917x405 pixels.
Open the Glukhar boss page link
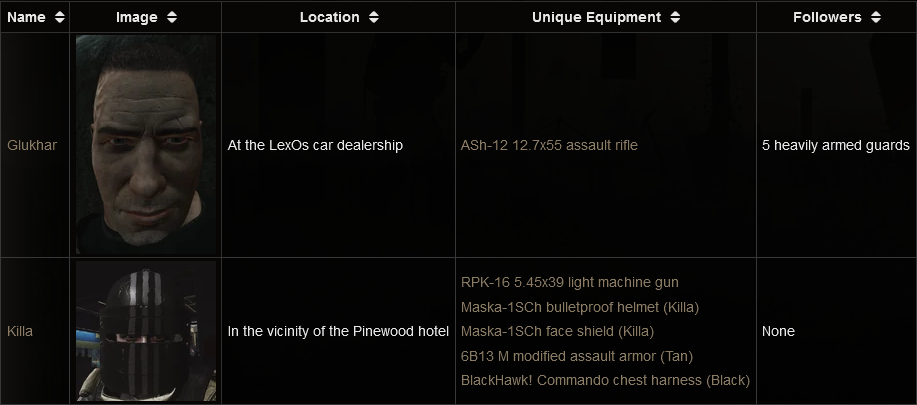point(32,145)
